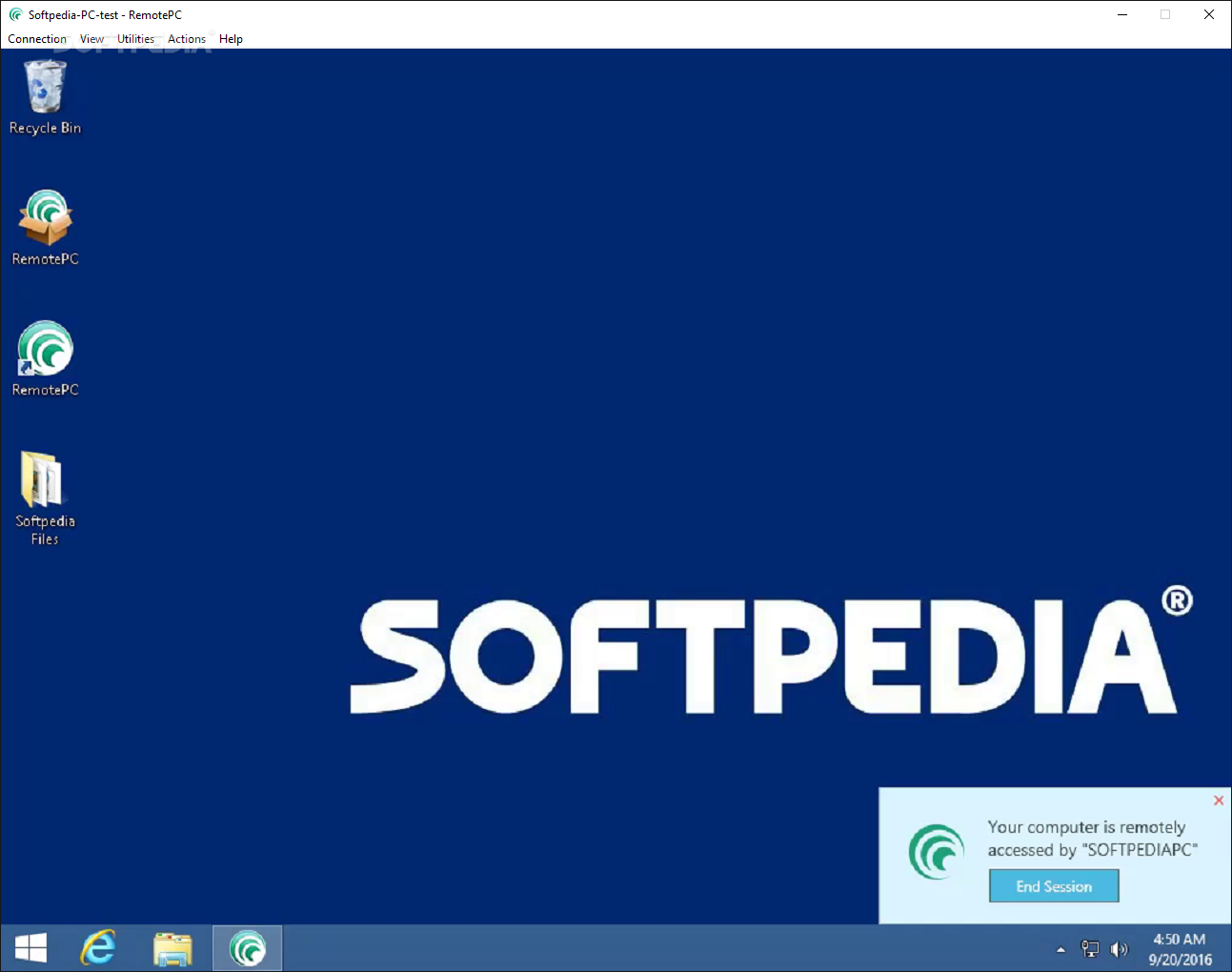
Task: Click the RemotePC app in the remote taskbar
Action: tap(247, 948)
